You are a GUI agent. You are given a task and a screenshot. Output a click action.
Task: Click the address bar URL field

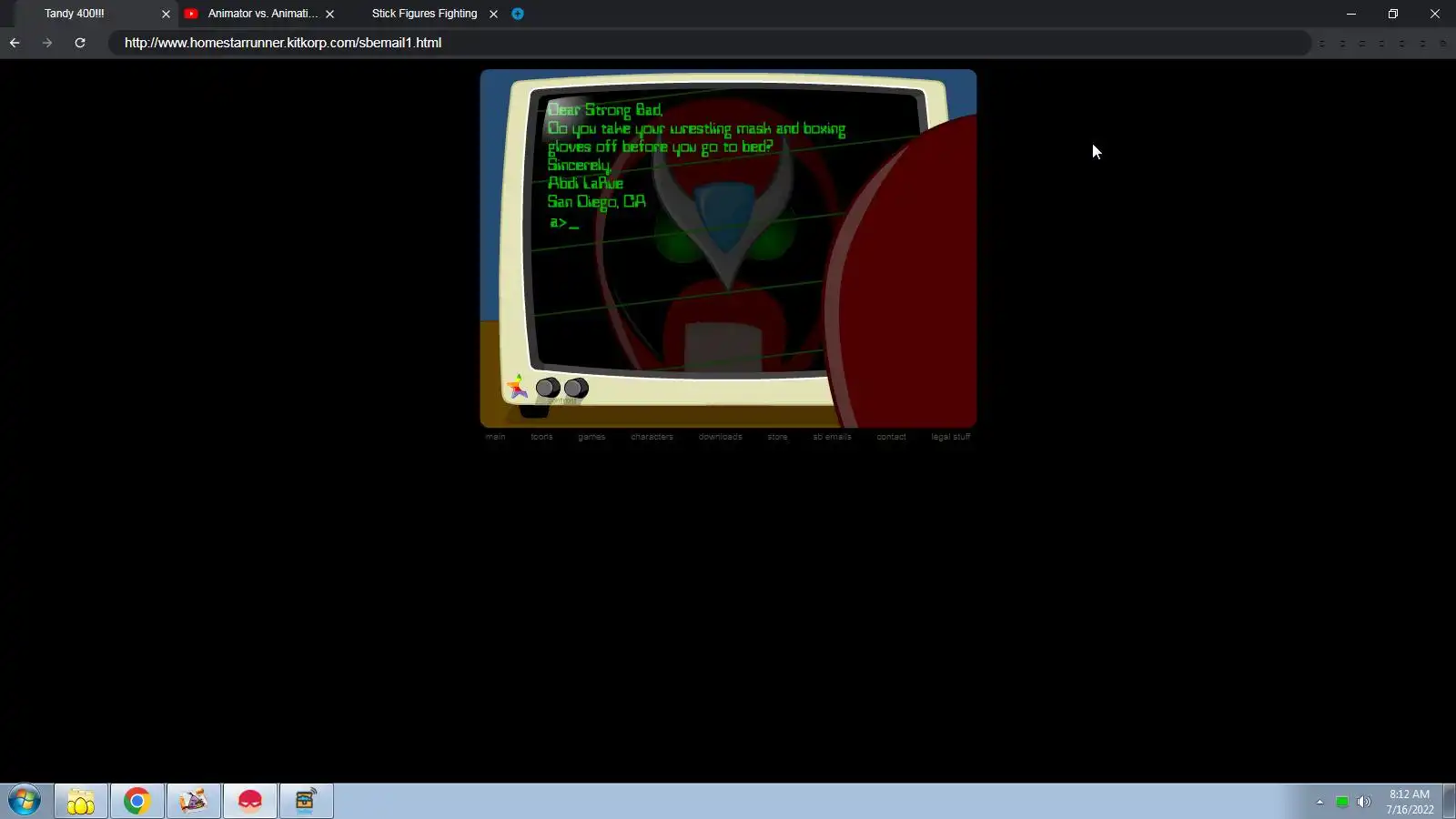pos(710,43)
